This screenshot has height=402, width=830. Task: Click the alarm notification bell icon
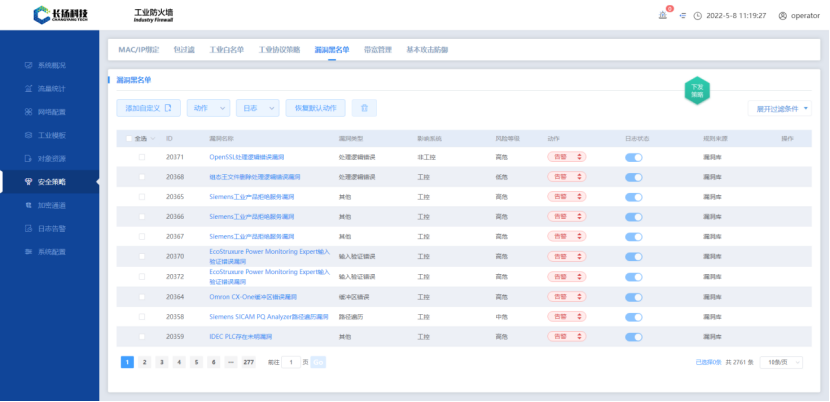point(662,15)
